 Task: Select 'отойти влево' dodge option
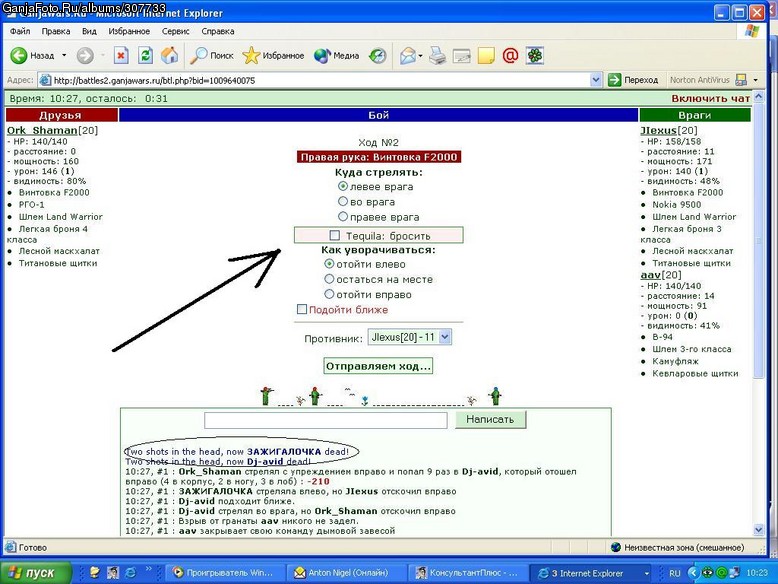pyautogui.click(x=329, y=264)
